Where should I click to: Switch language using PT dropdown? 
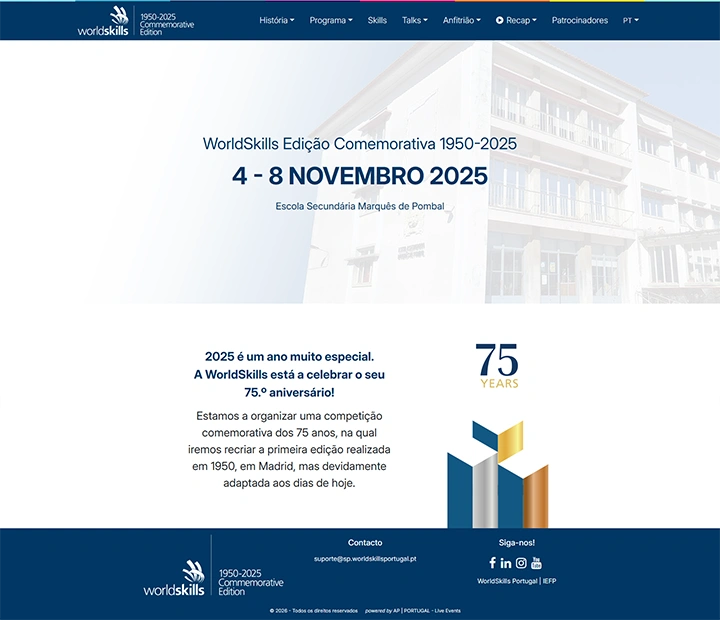pos(630,20)
